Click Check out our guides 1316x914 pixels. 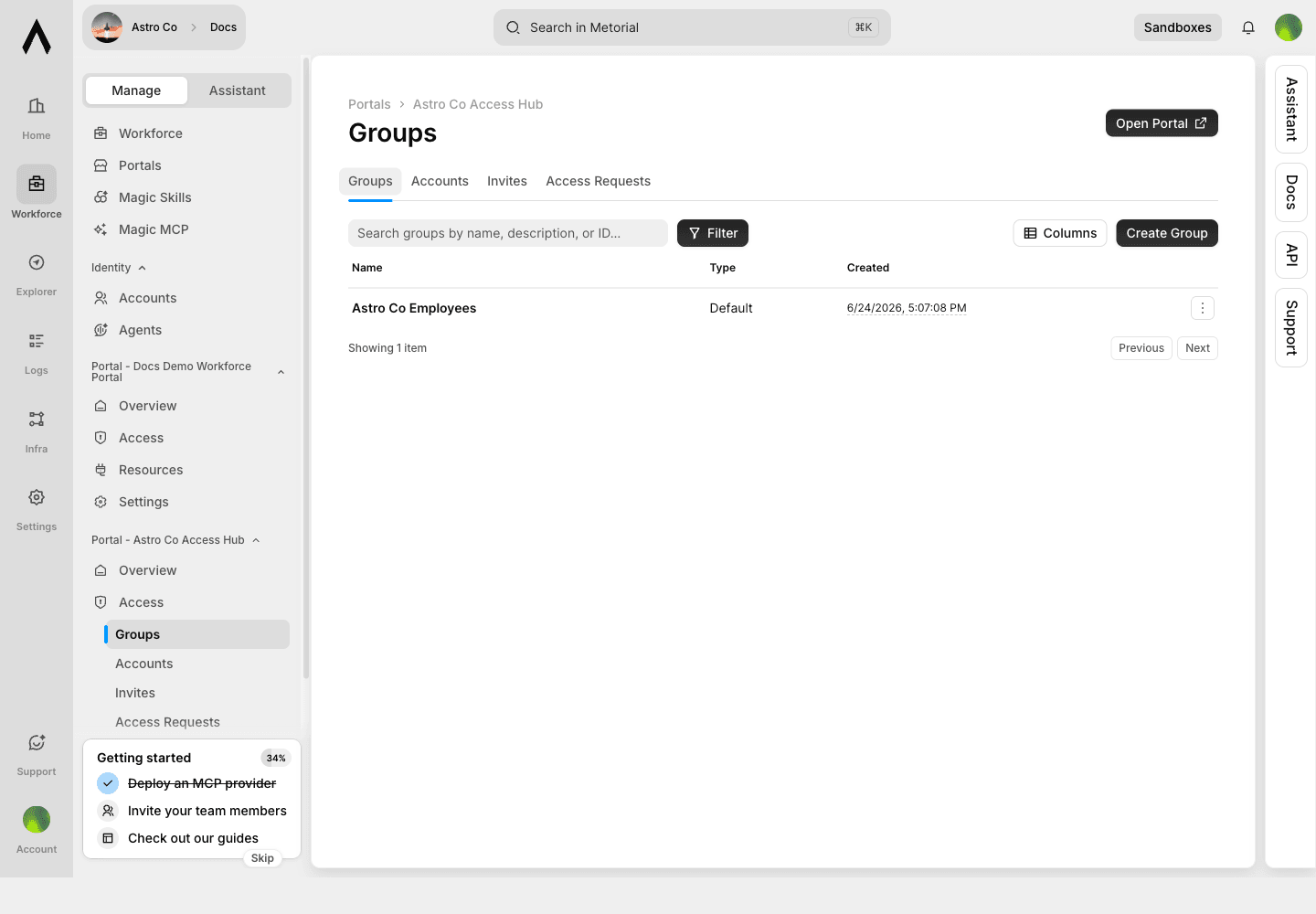(178, 838)
